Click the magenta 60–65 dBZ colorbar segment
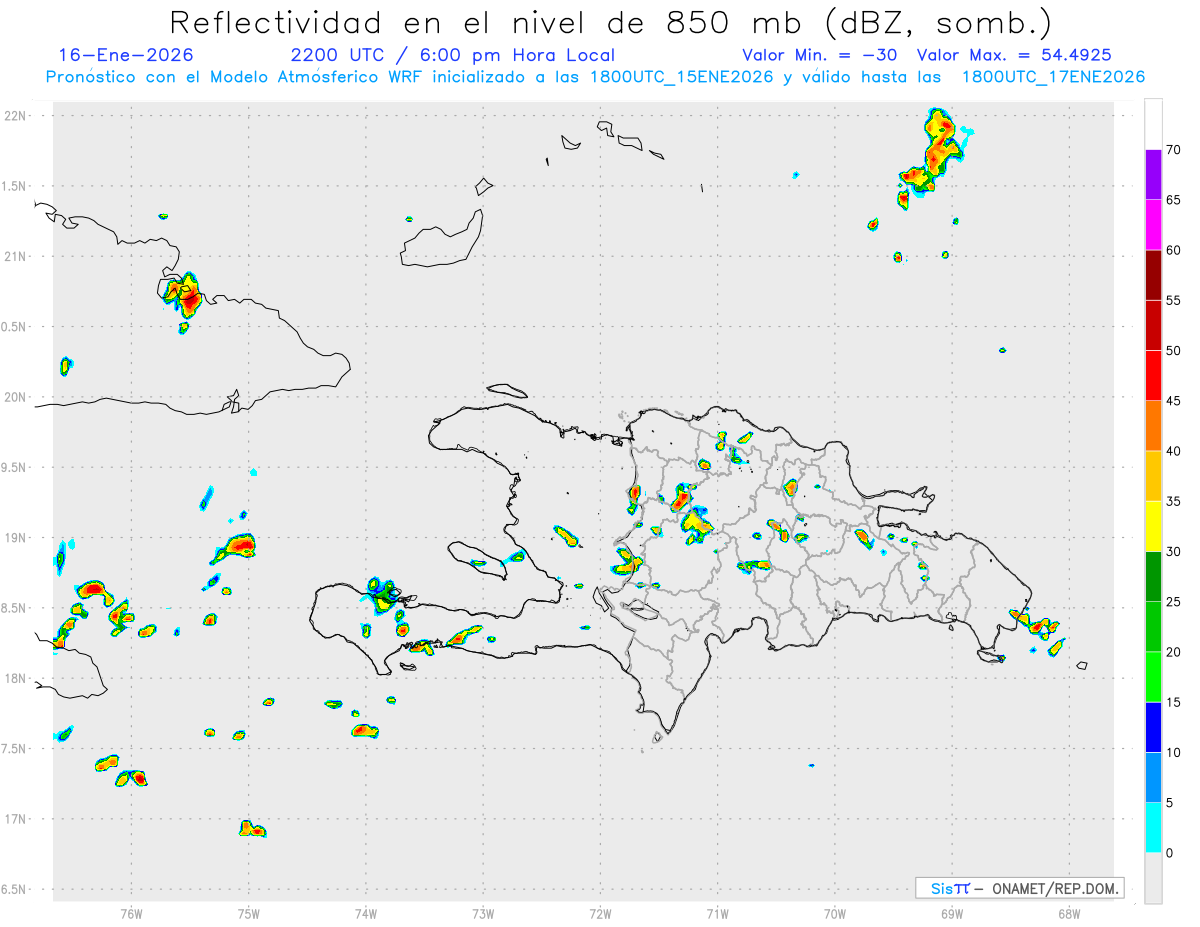This screenshot has width=1200, height=927. pos(1154,225)
